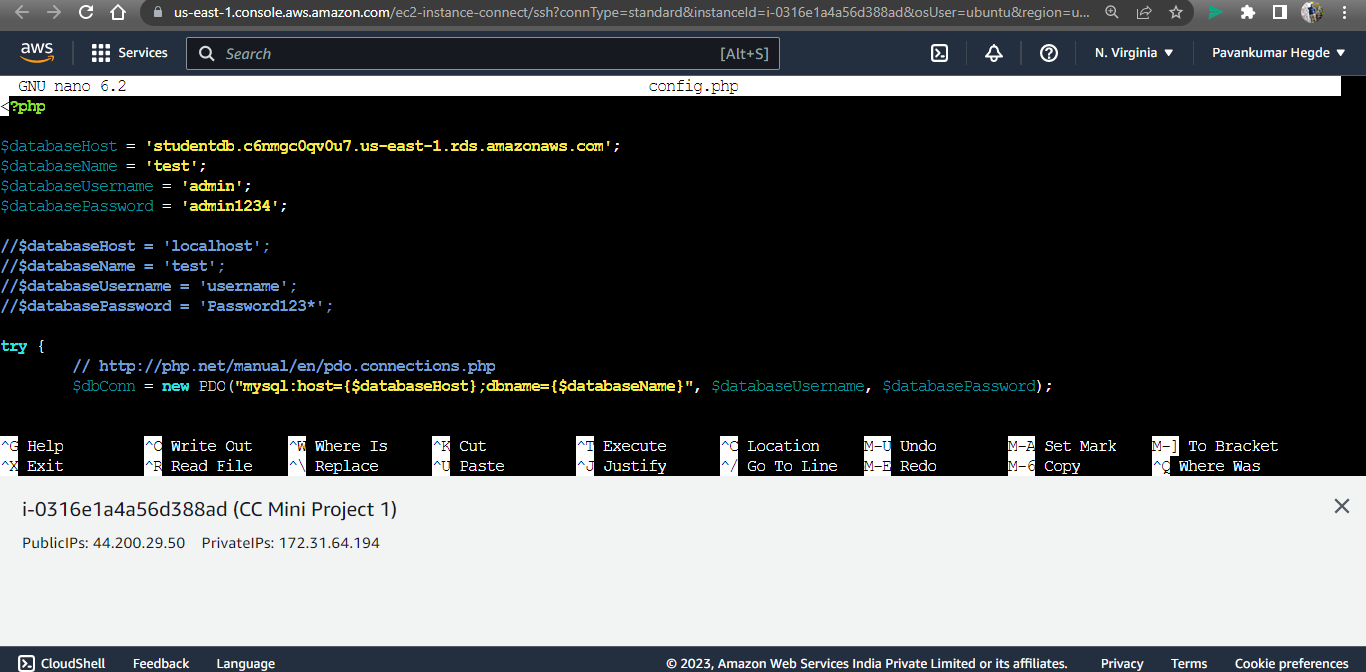Click the 'admin1234' password value
Viewport: 1366px width, 672px height.
point(230,206)
